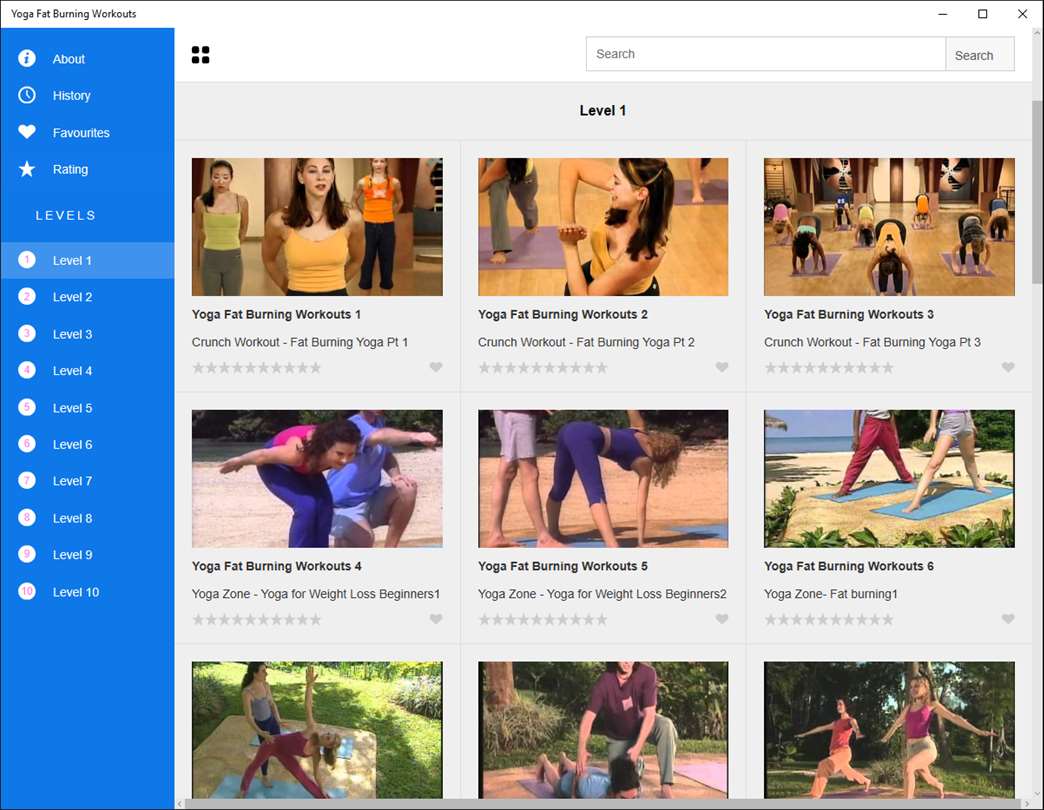Click the horizontal scrollbar at bottom

tap(603, 804)
